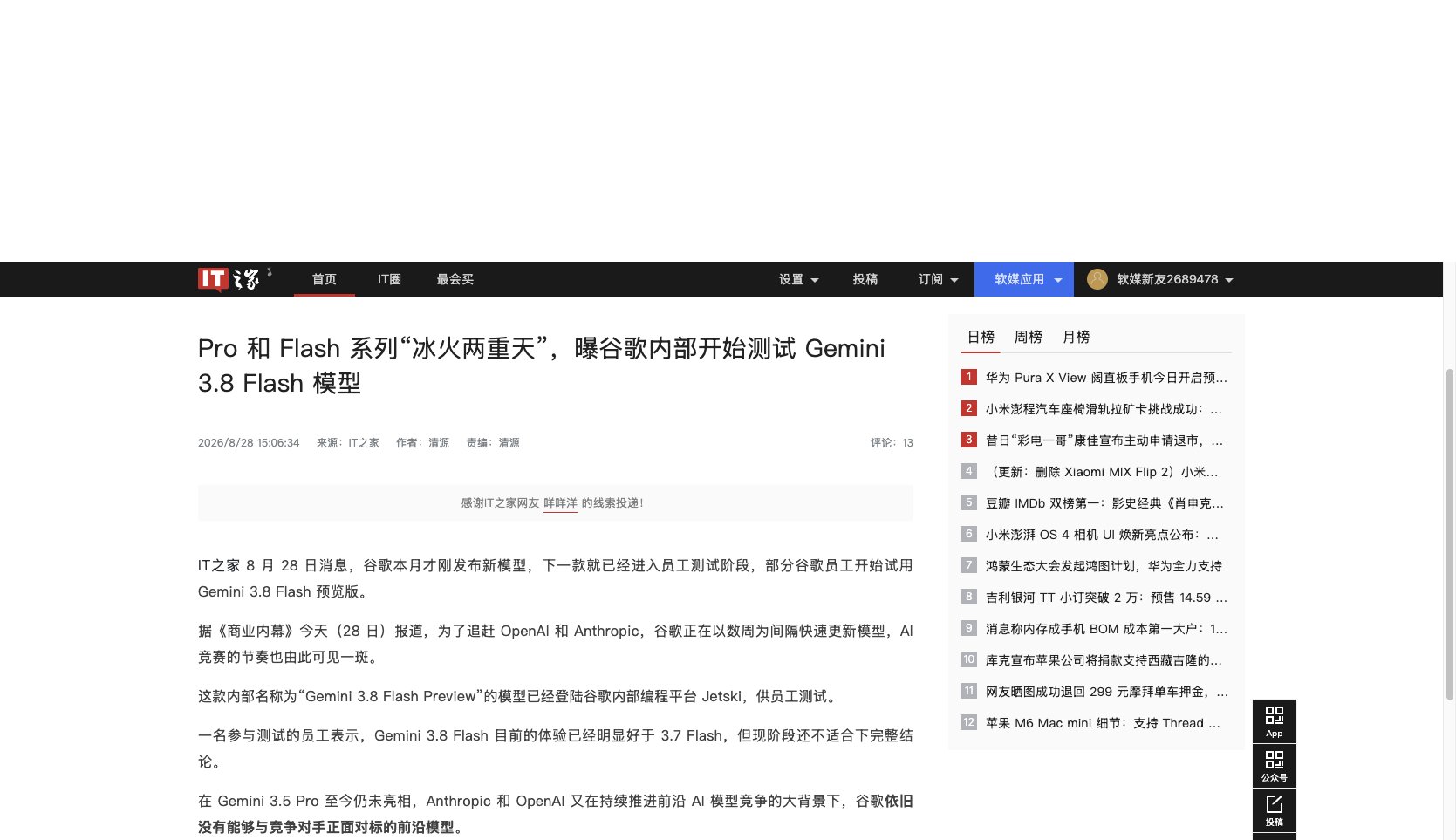
Task: Open the 库克宣布苹果公司将捐款 article
Action: (1104, 660)
